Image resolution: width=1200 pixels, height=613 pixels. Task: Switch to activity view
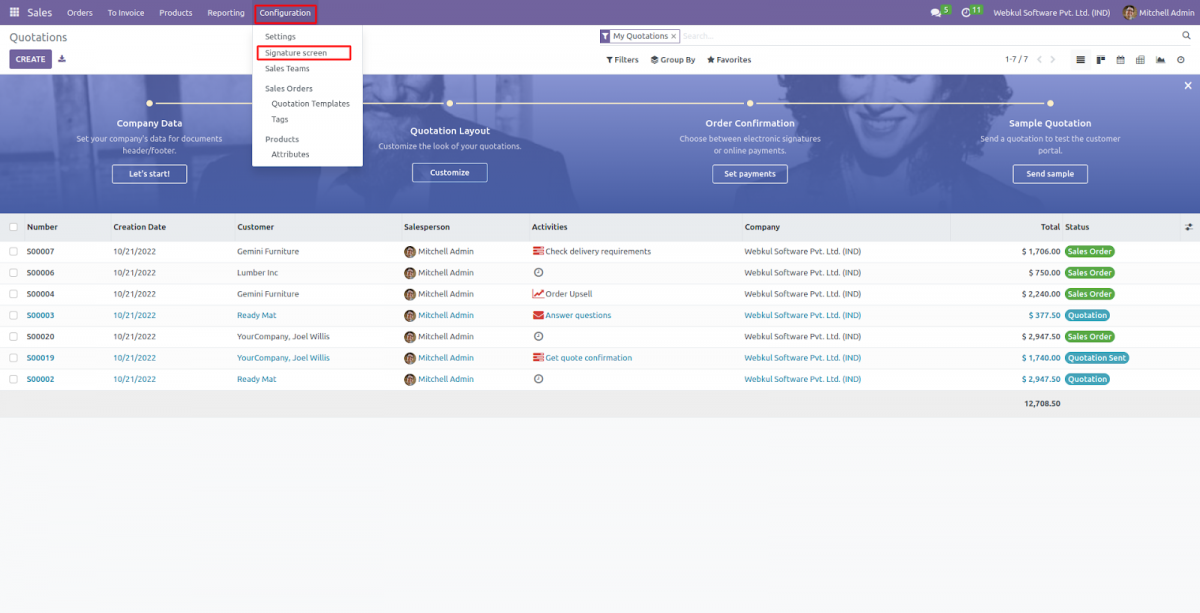point(1181,60)
